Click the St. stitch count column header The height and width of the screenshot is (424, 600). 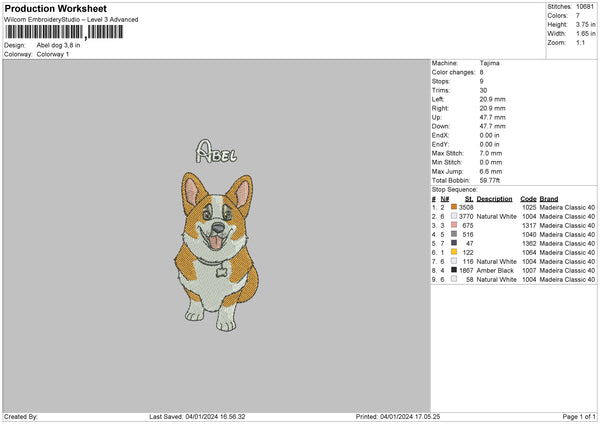click(x=467, y=198)
